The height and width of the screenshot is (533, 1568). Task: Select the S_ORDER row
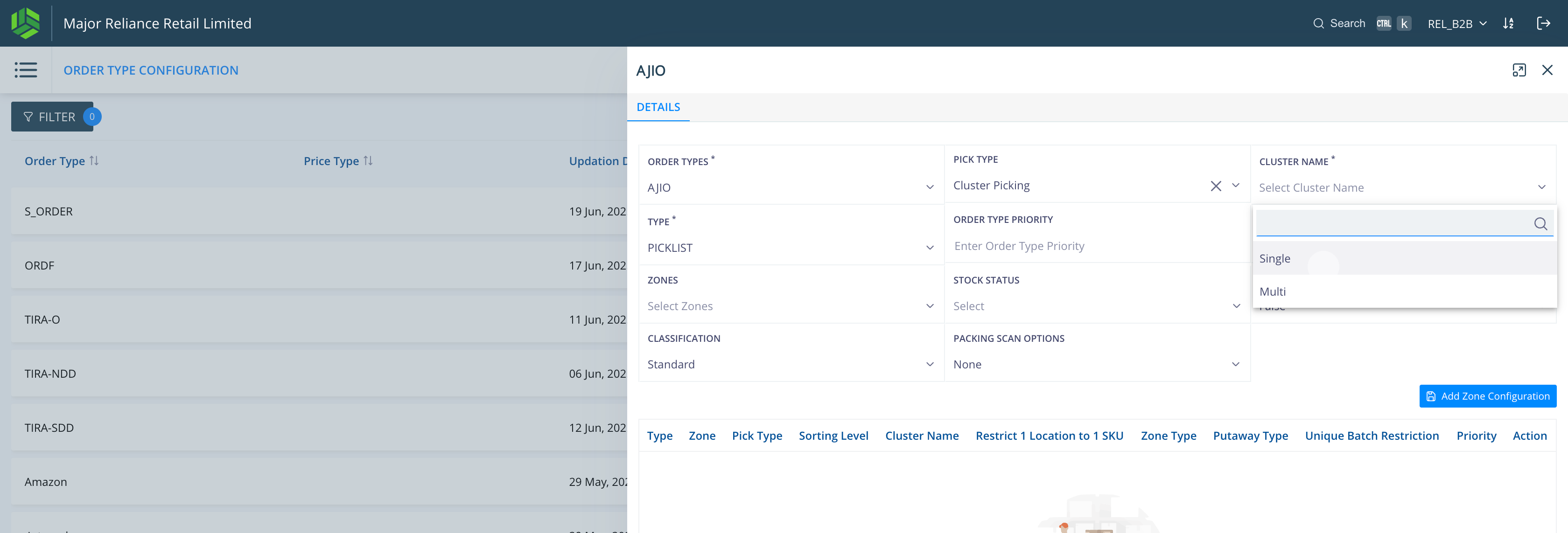[x=319, y=211]
